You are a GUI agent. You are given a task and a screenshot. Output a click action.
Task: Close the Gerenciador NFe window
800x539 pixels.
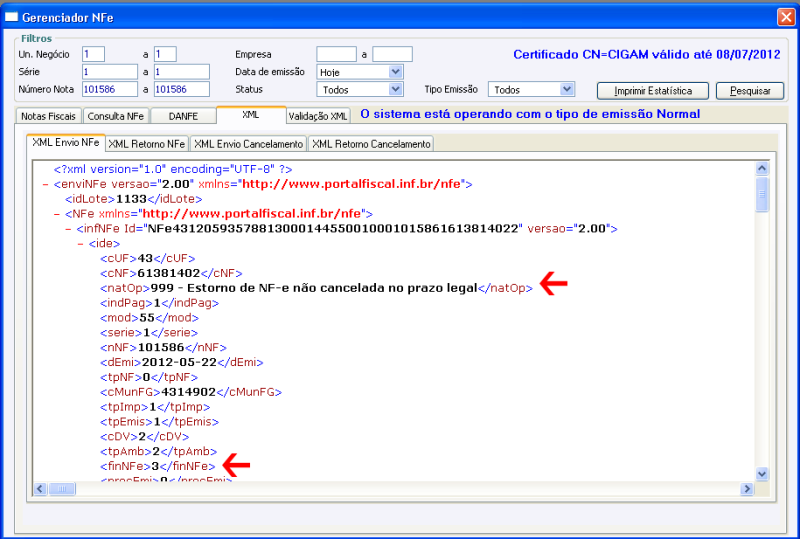(x=786, y=17)
